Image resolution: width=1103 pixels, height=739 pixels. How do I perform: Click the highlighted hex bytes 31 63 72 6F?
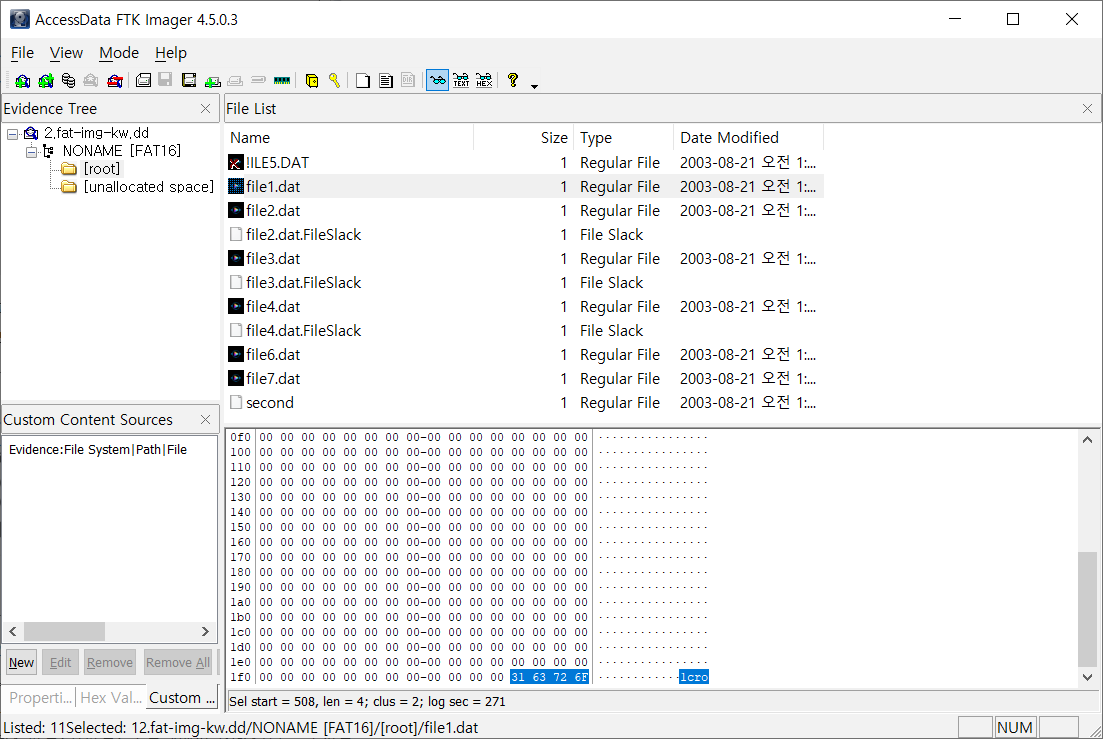[x=549, y=677]
